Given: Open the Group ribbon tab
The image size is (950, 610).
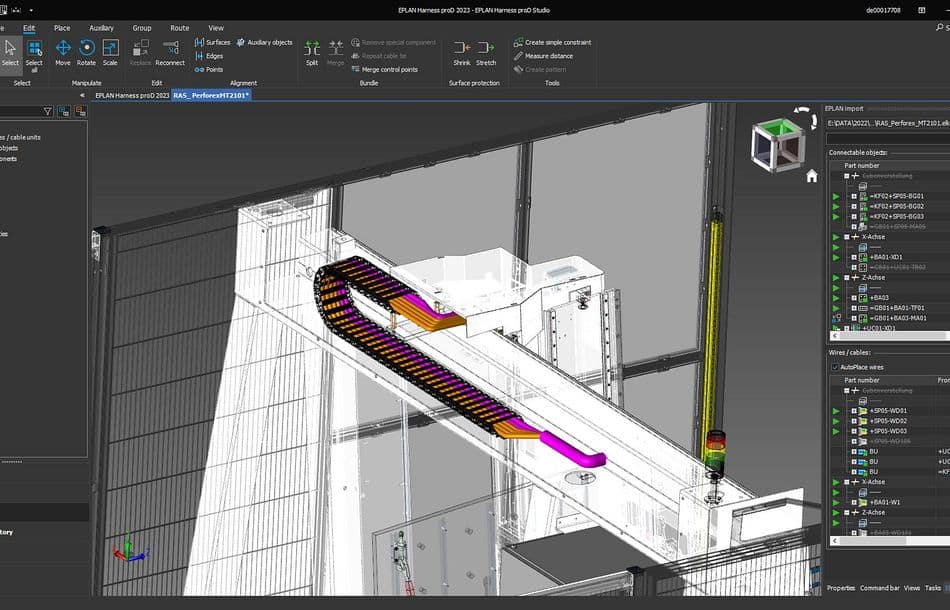Looking at the screenshot, I should pos(142,28).
